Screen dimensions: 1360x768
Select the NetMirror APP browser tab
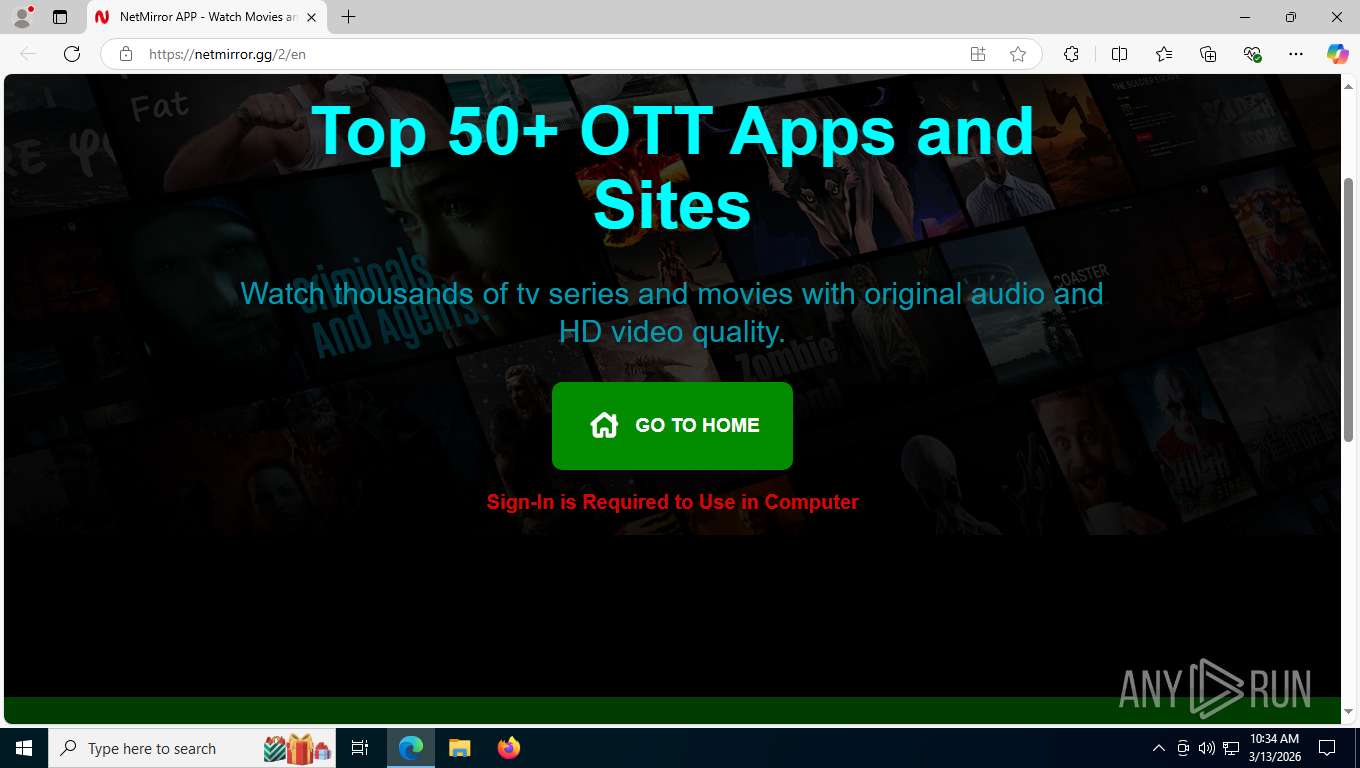(208, 17)
